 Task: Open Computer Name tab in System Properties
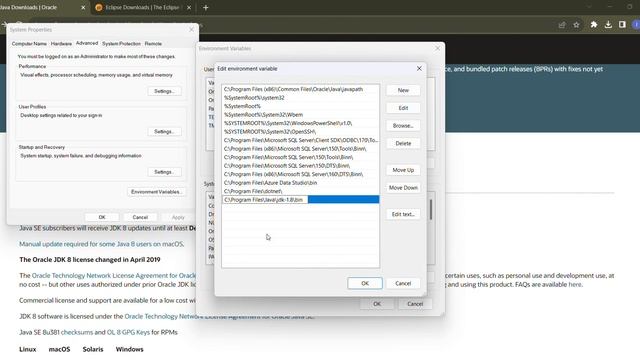tap(29, 44)
